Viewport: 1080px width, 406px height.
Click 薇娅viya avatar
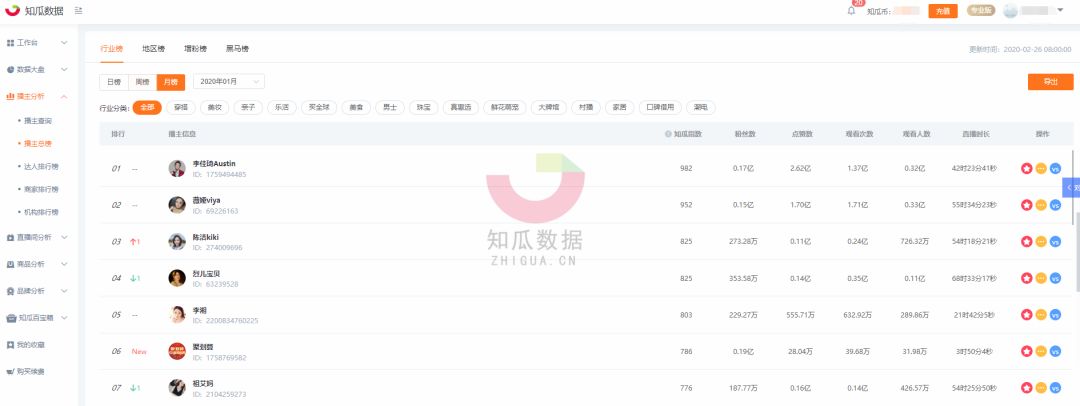click(x=177, y=205)
